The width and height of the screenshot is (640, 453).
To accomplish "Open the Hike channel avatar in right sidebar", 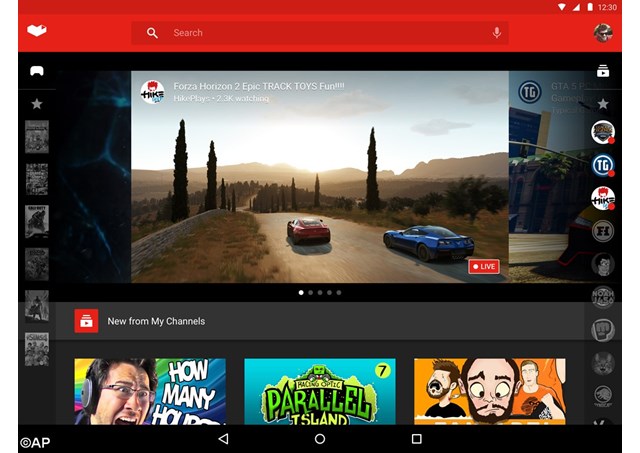I will point(603,198).
